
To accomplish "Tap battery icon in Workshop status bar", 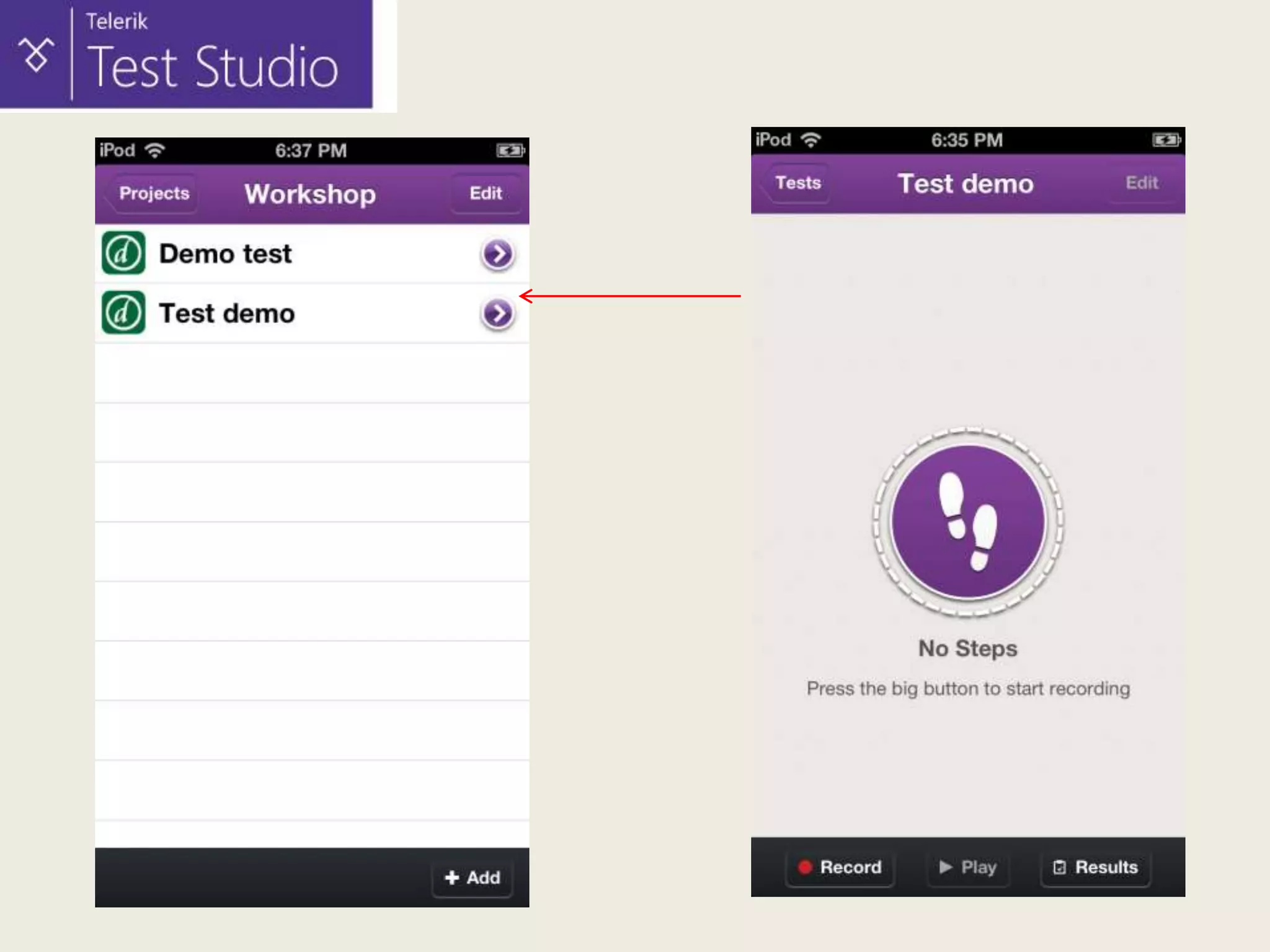I will [510, 151].
